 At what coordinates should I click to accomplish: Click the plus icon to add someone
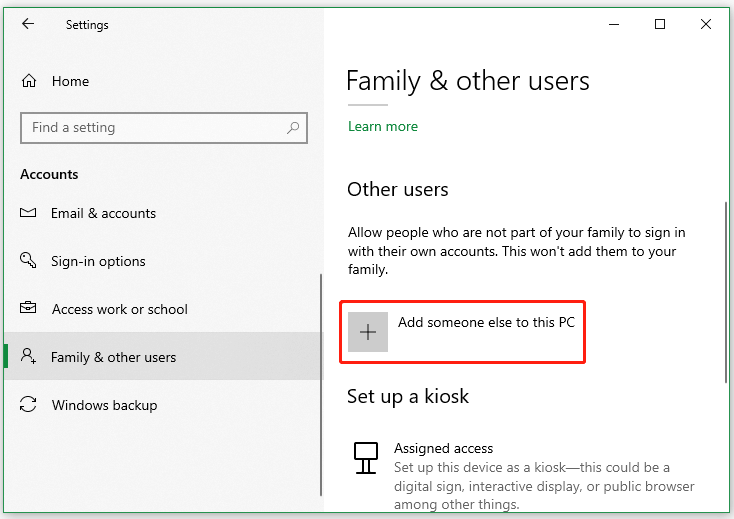pos(368,332)
